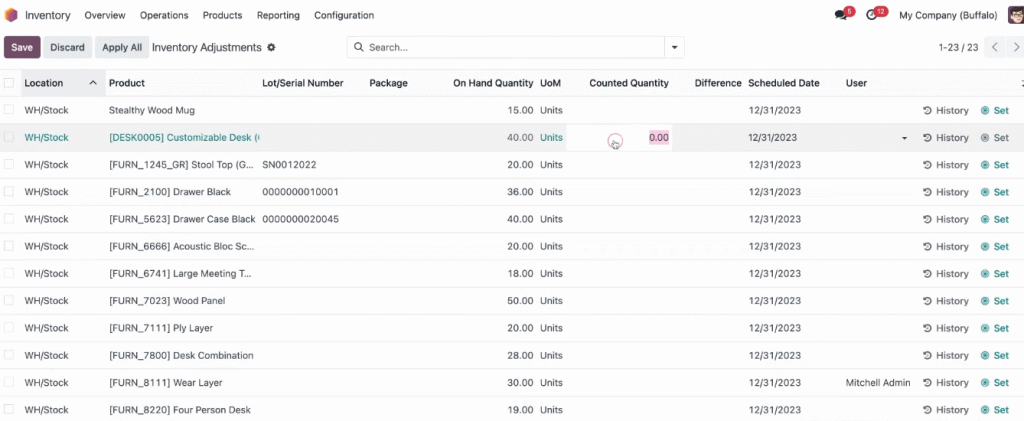Tick the select-all header checkbox
Viewport: 1024px width, 421px height.
(x=8, y=83)
